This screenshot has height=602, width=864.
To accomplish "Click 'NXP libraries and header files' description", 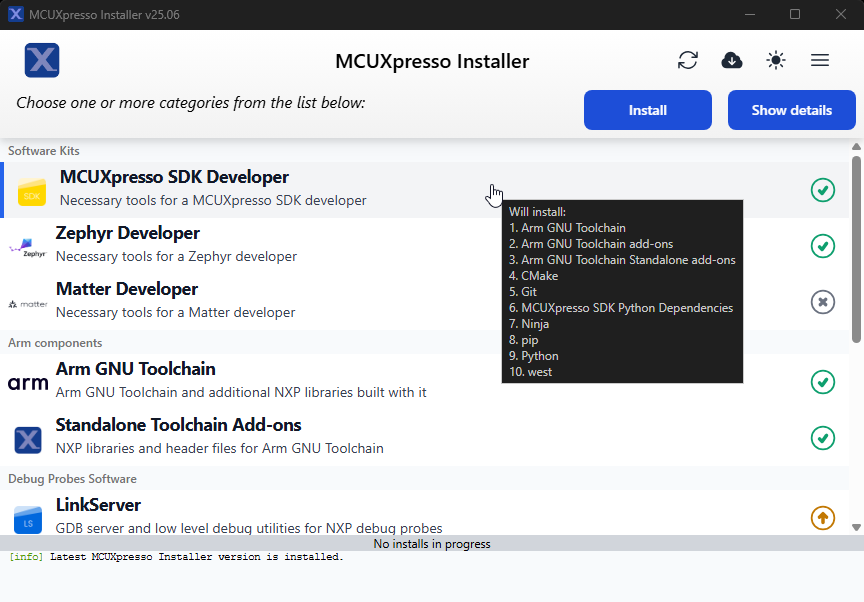I will (219, 448).
